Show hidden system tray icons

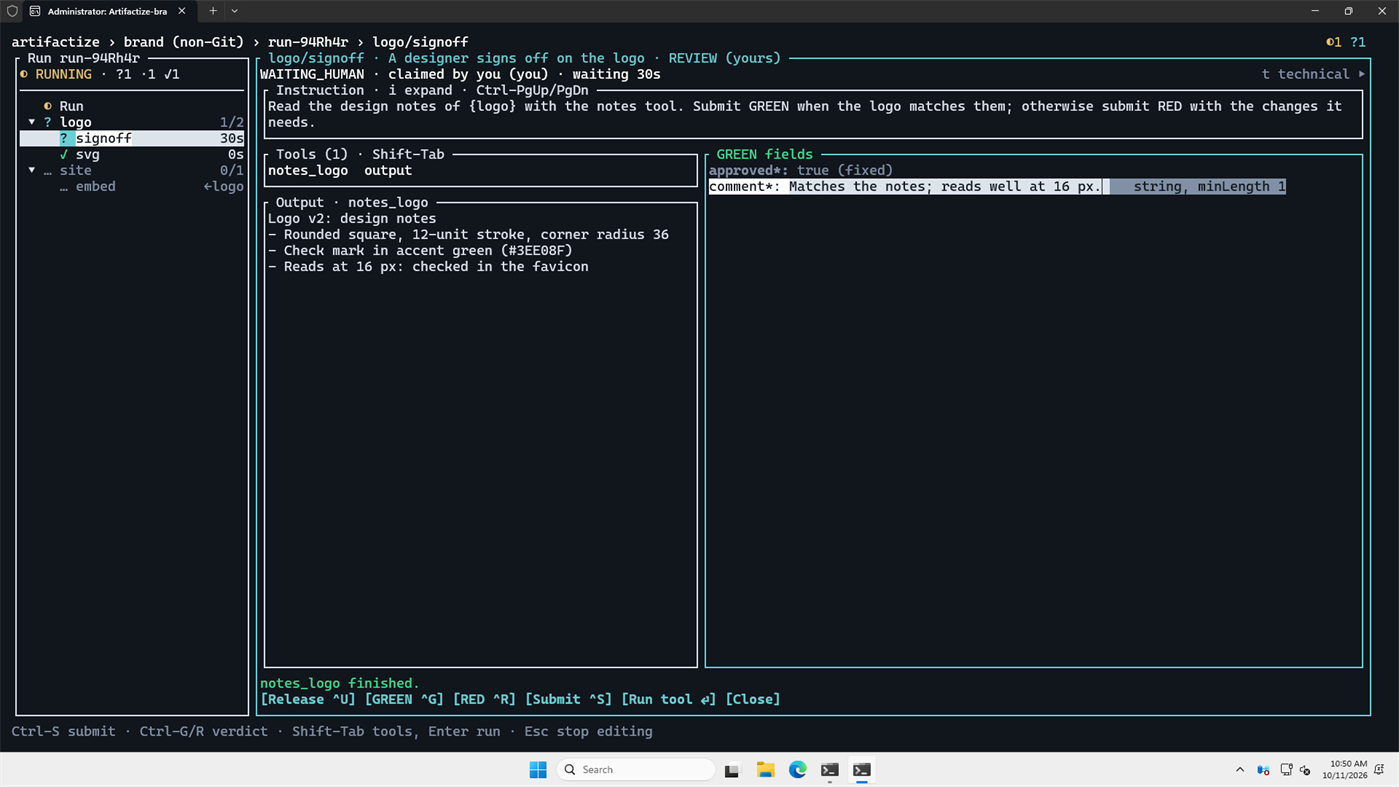[1240, 770]
